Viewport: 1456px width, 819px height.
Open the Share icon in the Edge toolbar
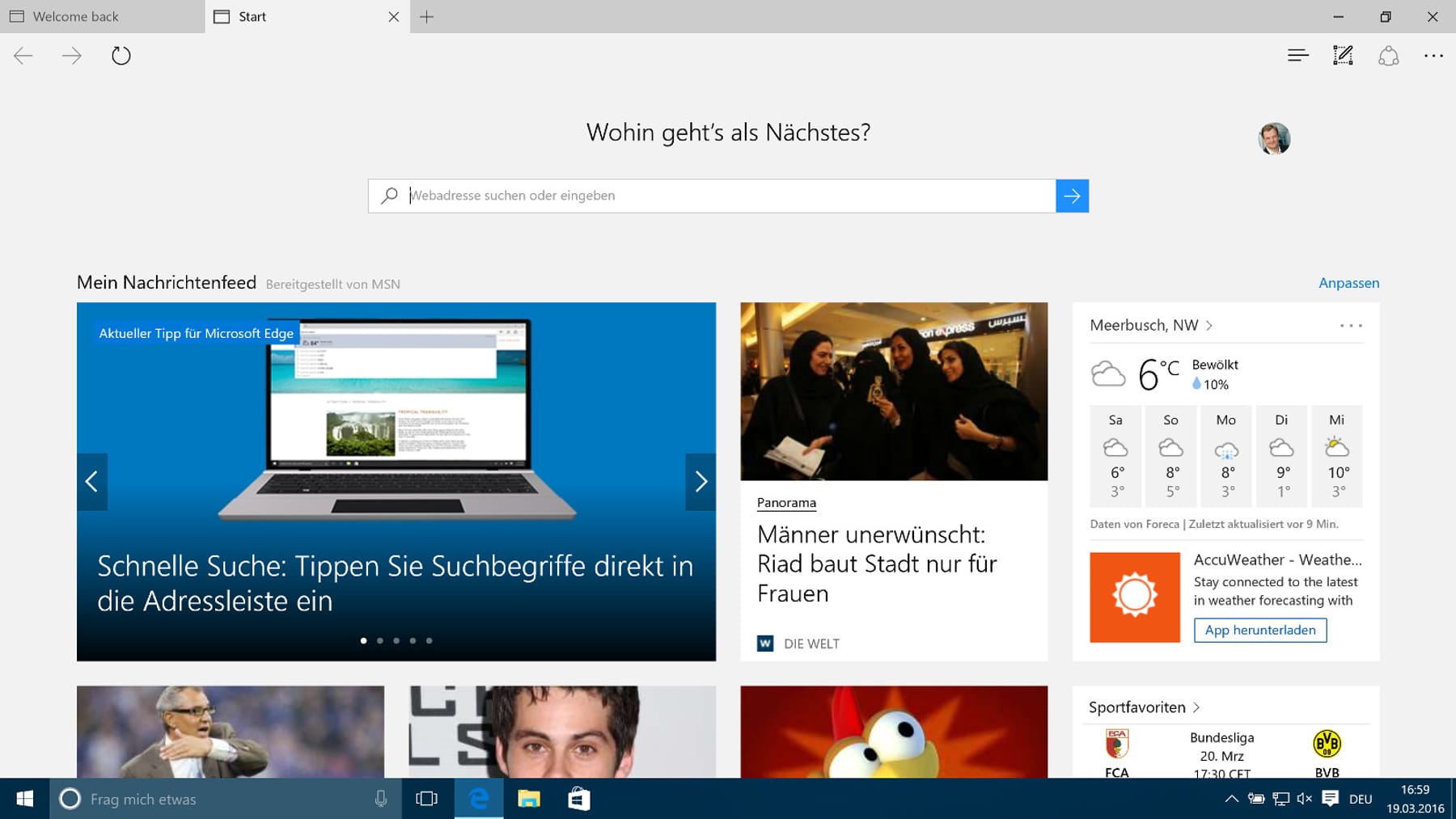[1389, 56]
